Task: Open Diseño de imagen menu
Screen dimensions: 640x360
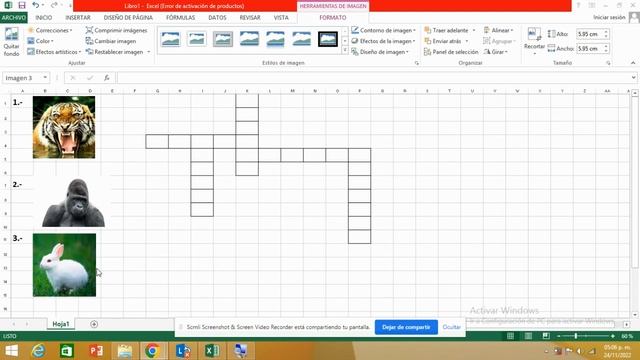Action: [380, 52]
